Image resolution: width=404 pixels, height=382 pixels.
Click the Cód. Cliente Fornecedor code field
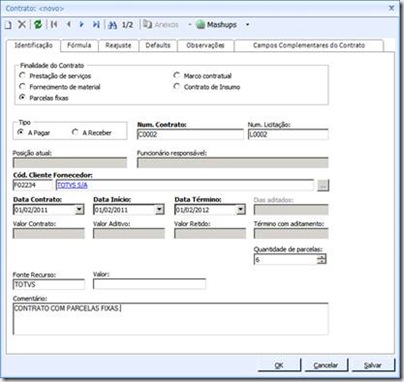pos(32,185)
